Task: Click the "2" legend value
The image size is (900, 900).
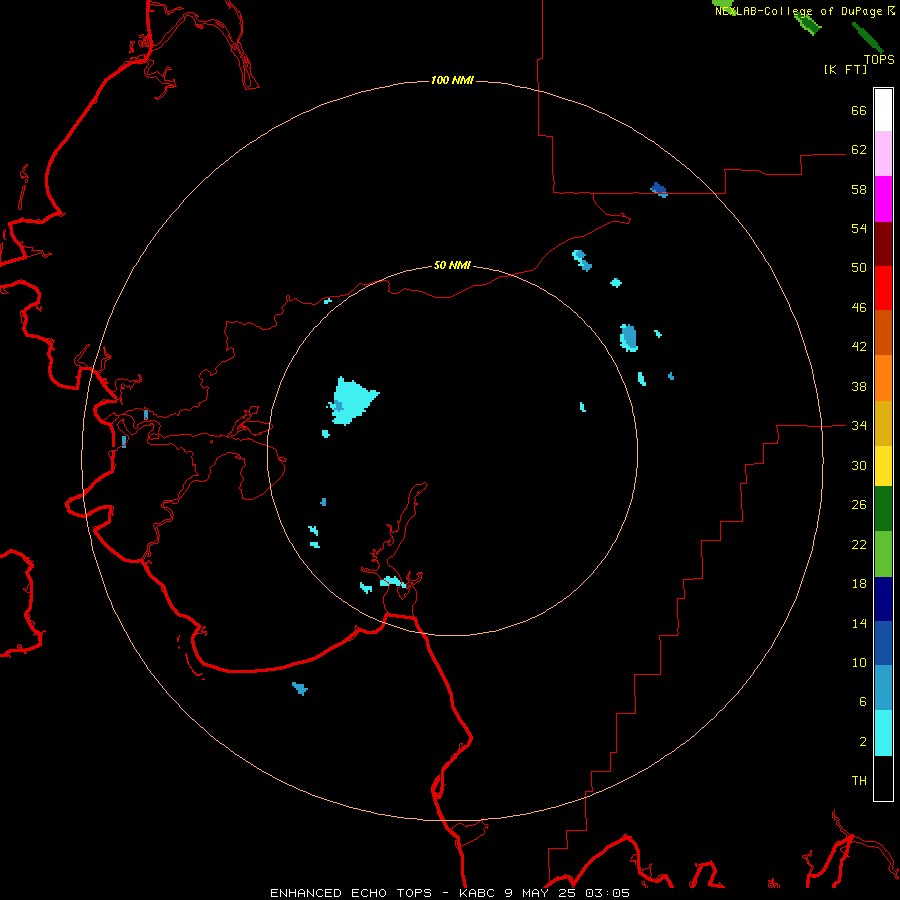Action: pos(863,742)
